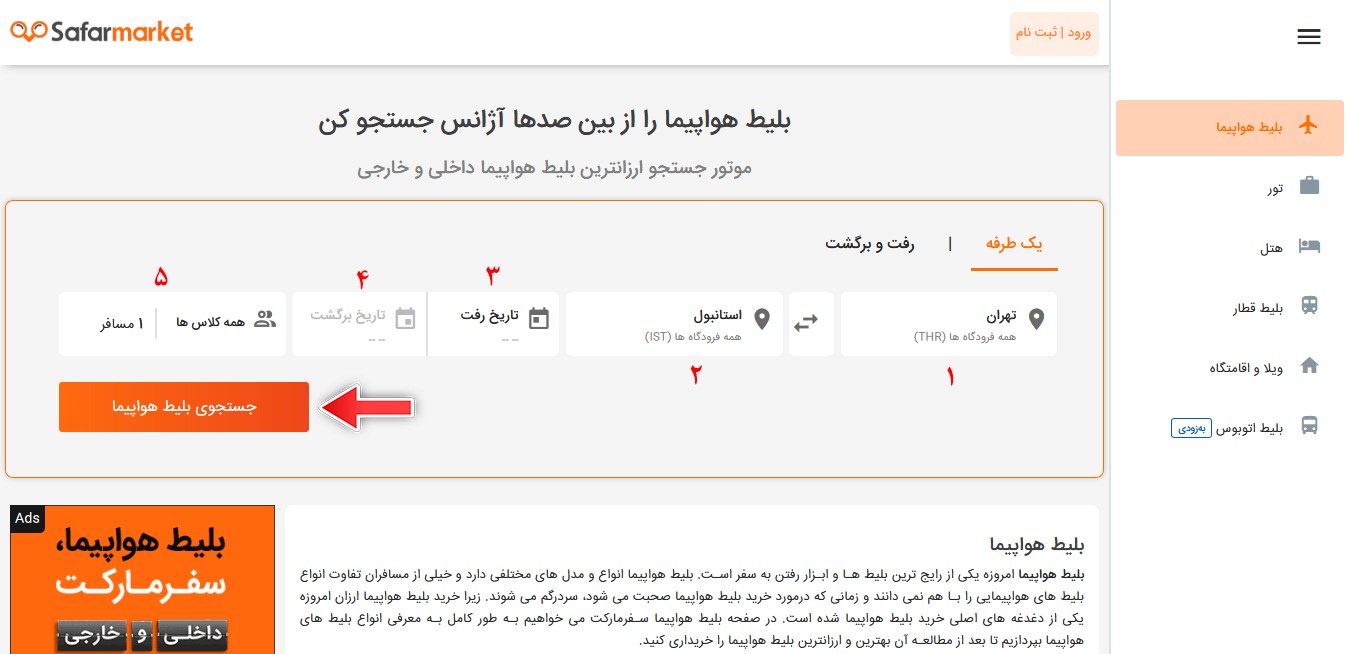This screenshot has width=1349, height=654.
Task: Click the passengers people icon
Action: point(265,320)
